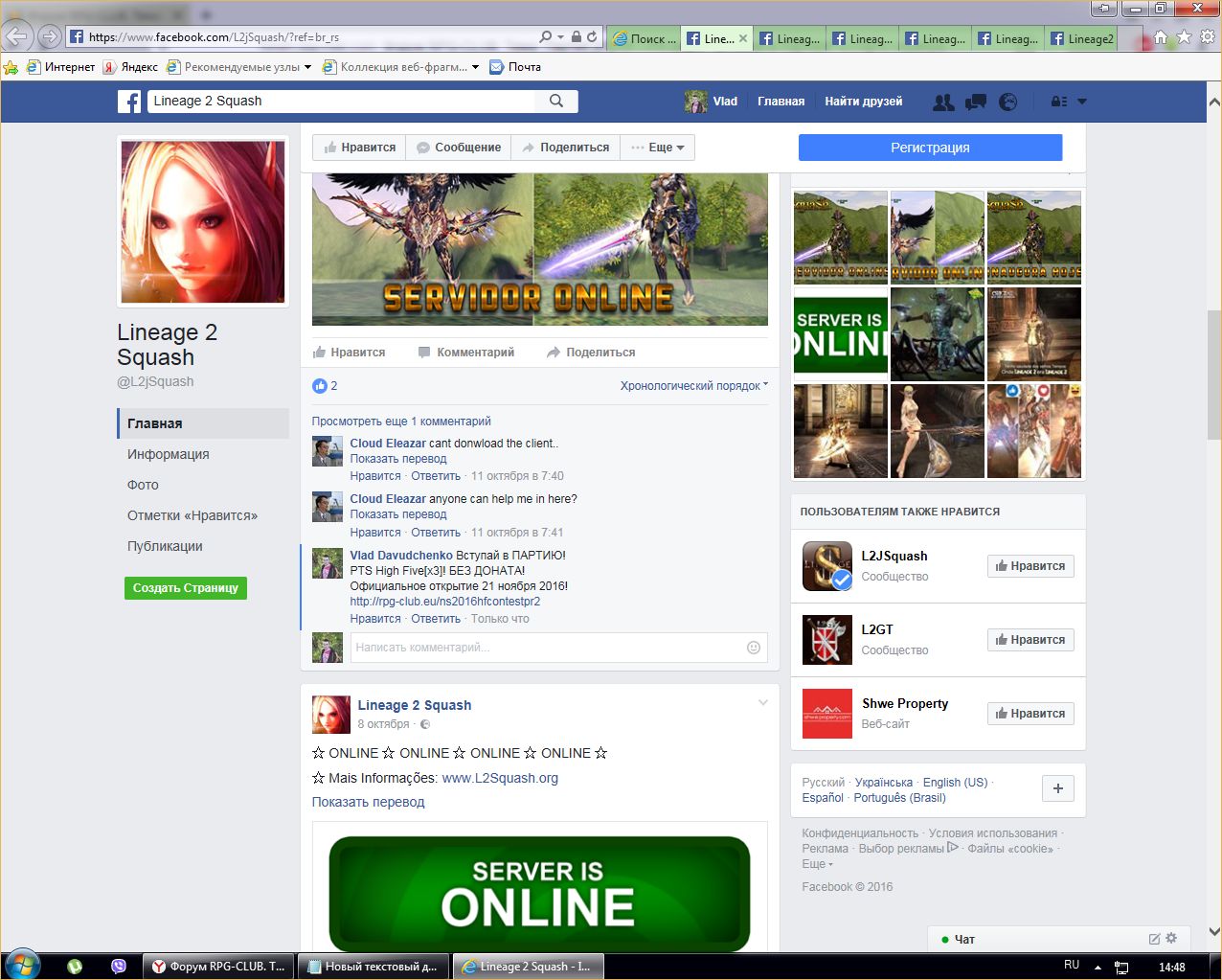Image resolution: width=1222 pixels, height=980 pixels.
Task: Expand post options chevron on Lineage 2 Squash post
Action: pyautogui.click(x=763, y=703)
